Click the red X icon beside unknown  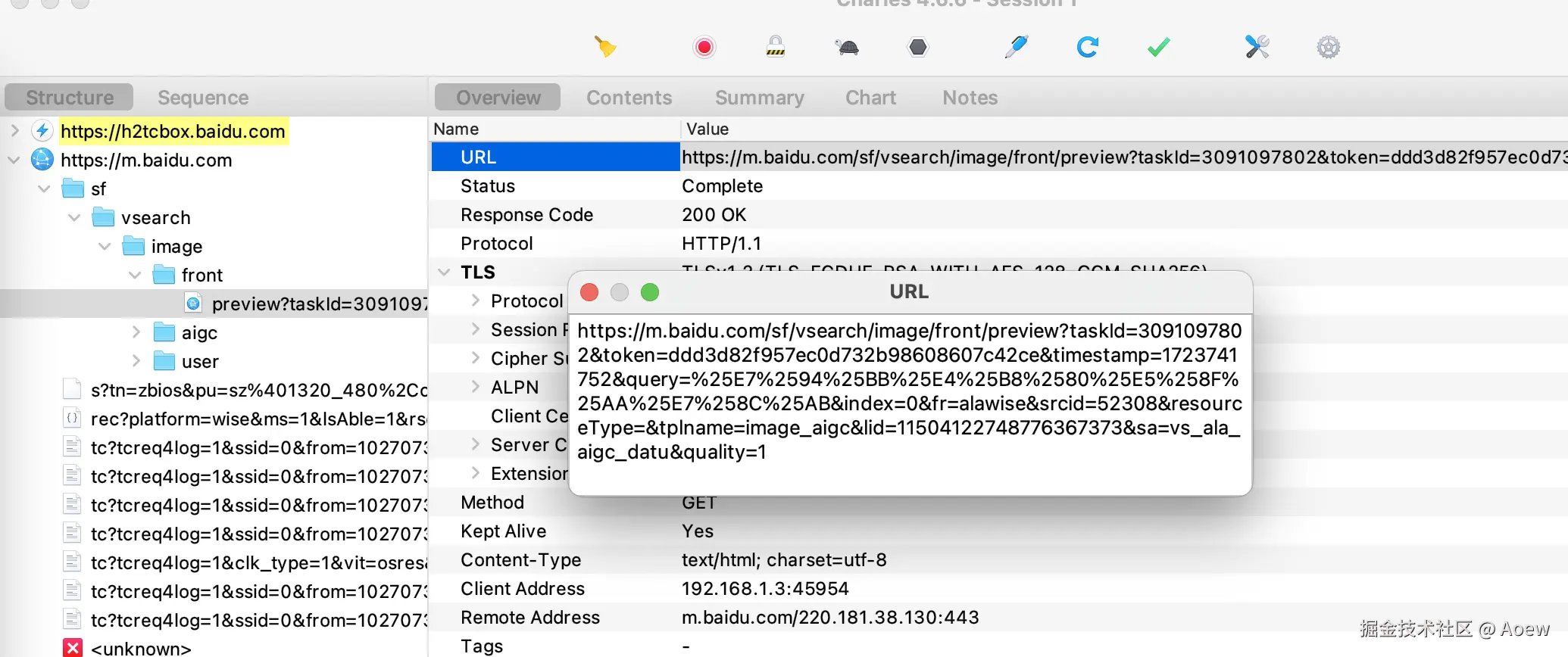[x=73, y=648]
